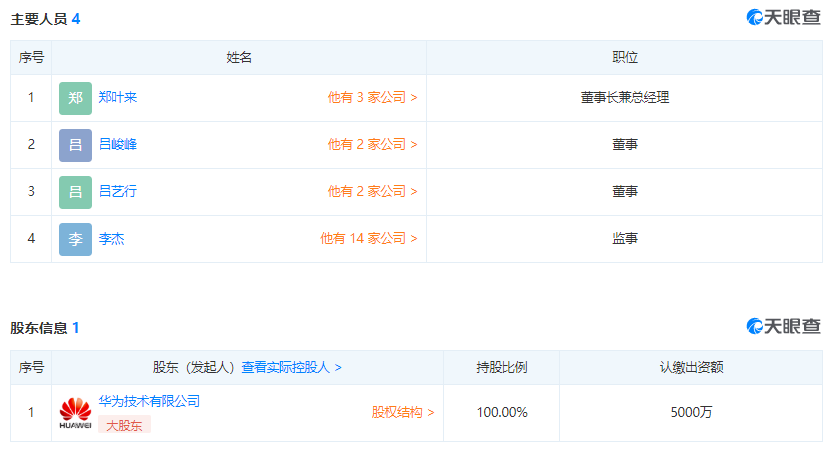
Task: Open 吕峻峰 profile link
Action: point(118,145)
